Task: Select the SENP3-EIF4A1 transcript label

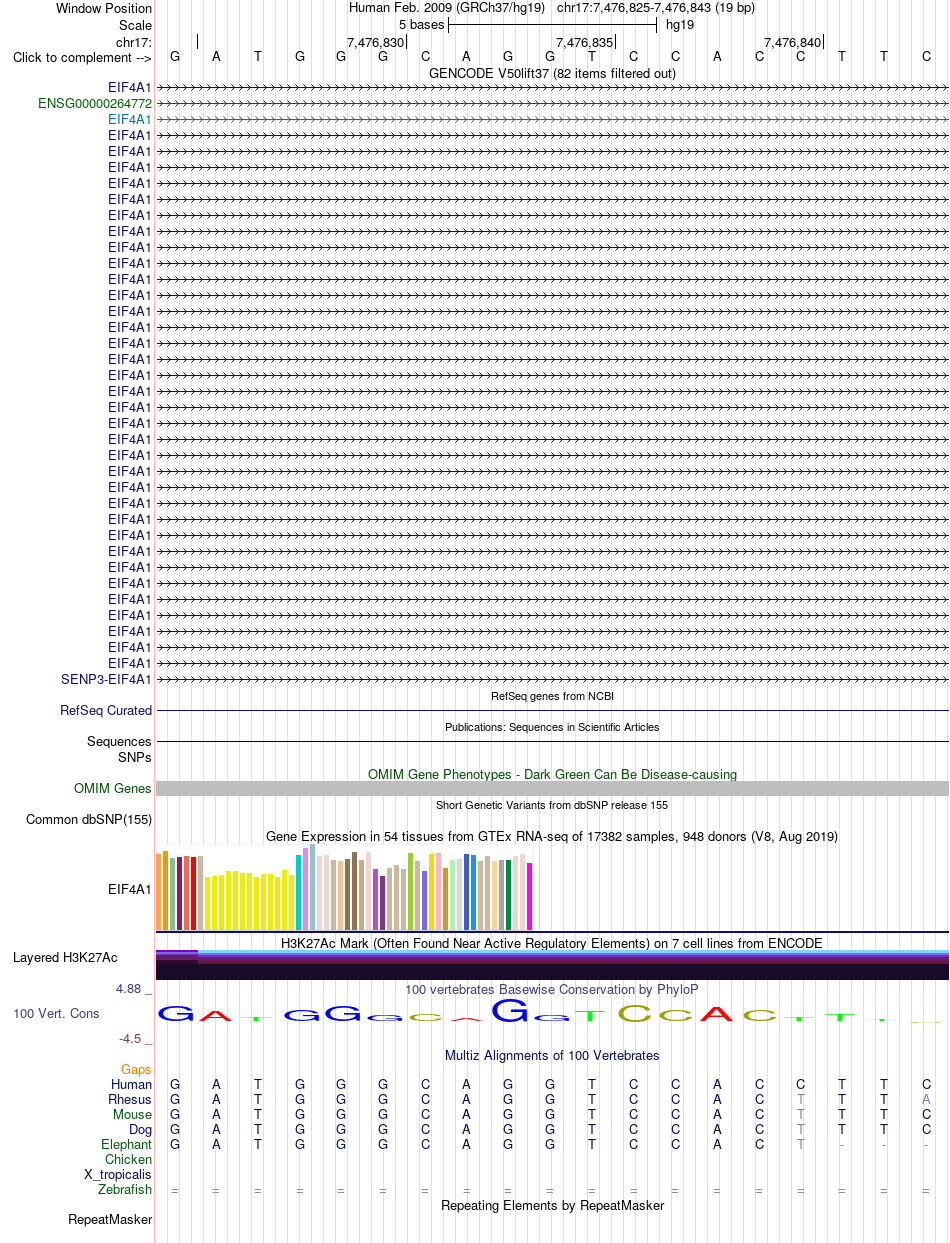Action: tap(106, 679)
